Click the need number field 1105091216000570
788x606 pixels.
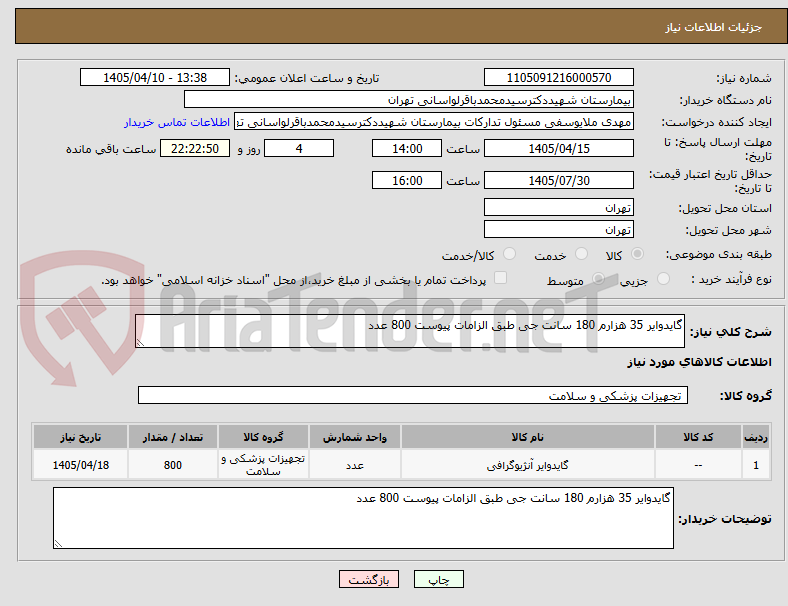click(559, 77)
